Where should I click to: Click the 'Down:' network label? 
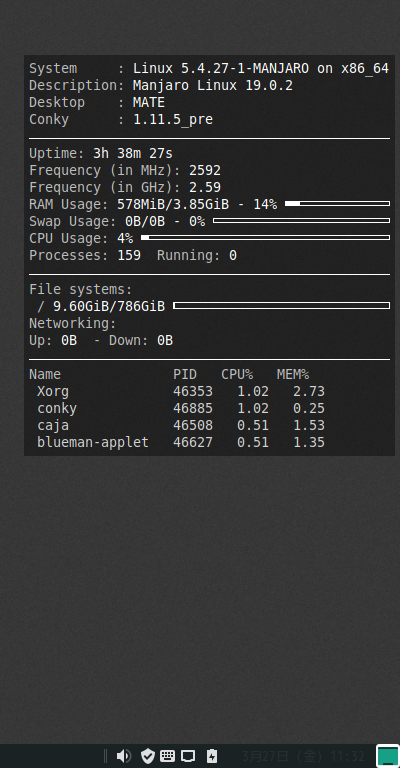(x=129, y=341)
